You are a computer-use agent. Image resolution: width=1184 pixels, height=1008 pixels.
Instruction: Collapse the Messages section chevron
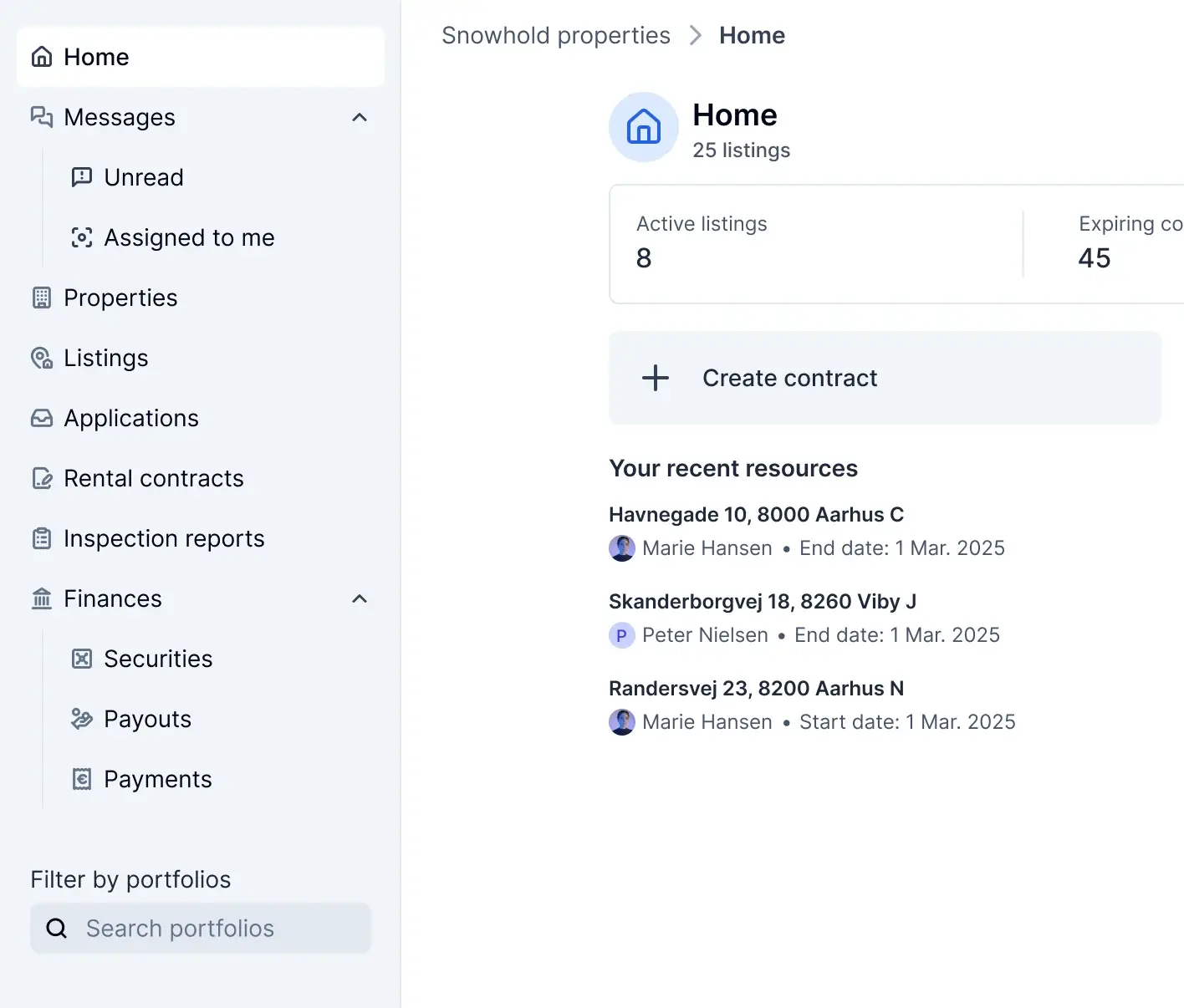pos(360,117)
